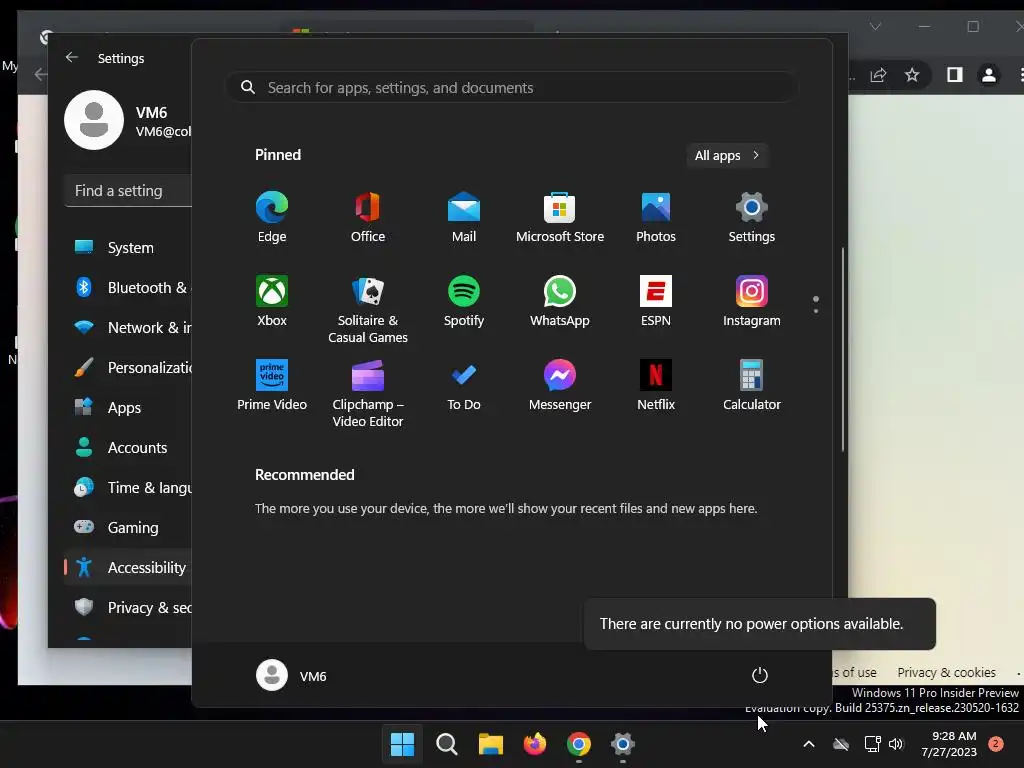The height and width of the screenshot is (768, 1024).
Task: Click Chrome's share page icon
Action: (x=878, y=75)
